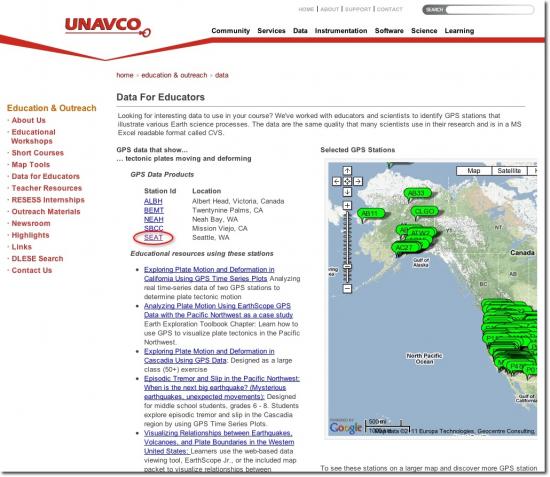Open the Services menu
Image resolution: width=550 pixels, height=477 pixels.
click(x=271, y=31)
